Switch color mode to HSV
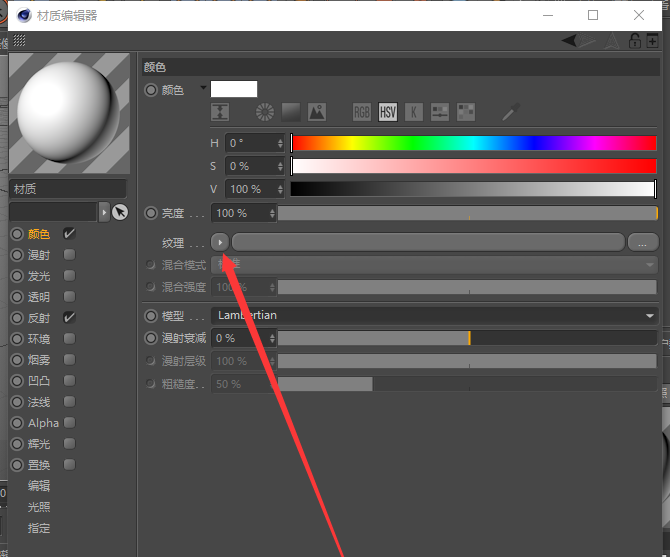Viewport: 670px width, 557px height. click(x=388, y=112)
